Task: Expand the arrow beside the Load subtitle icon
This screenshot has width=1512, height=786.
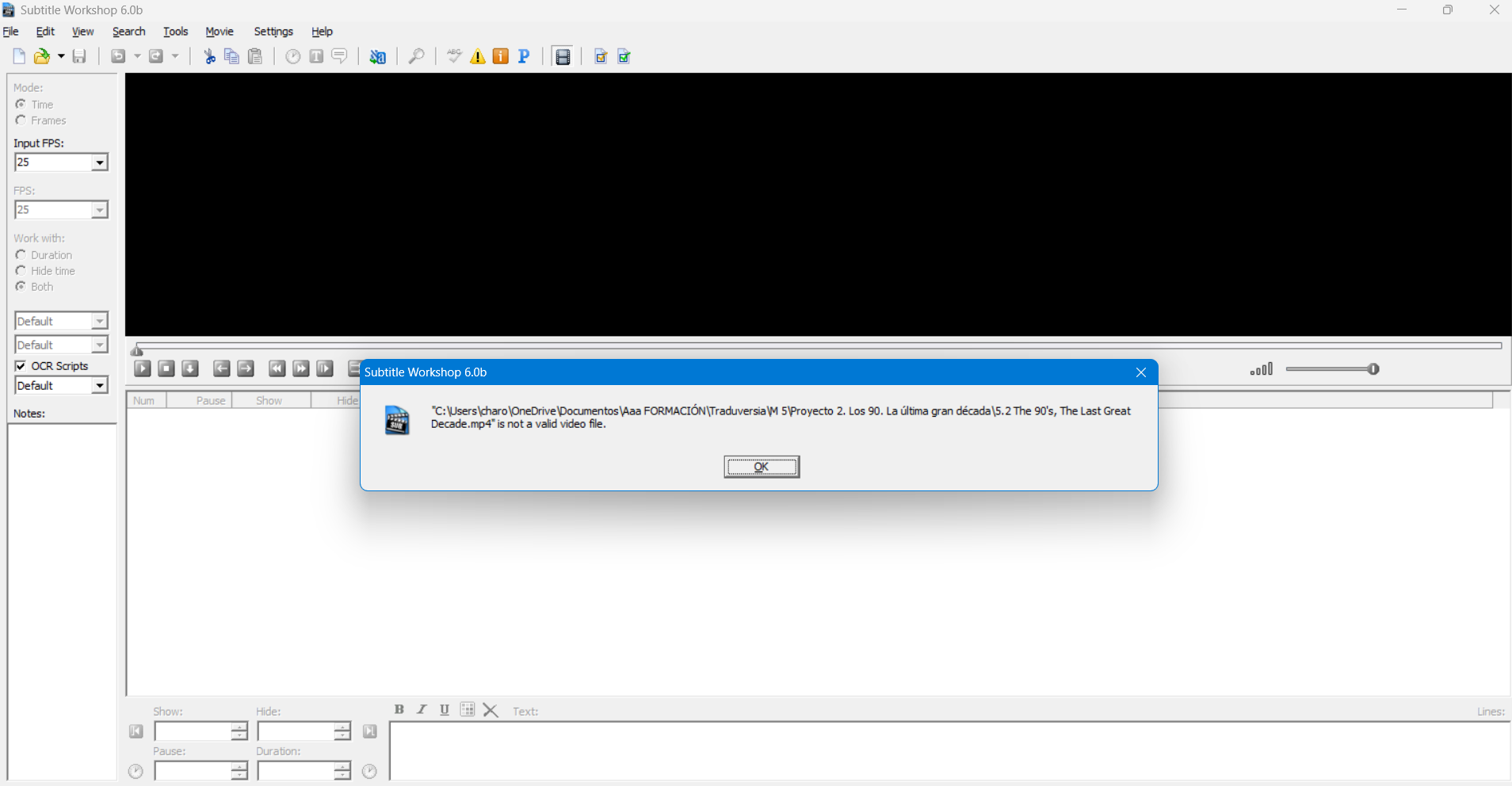Action: 61,56
